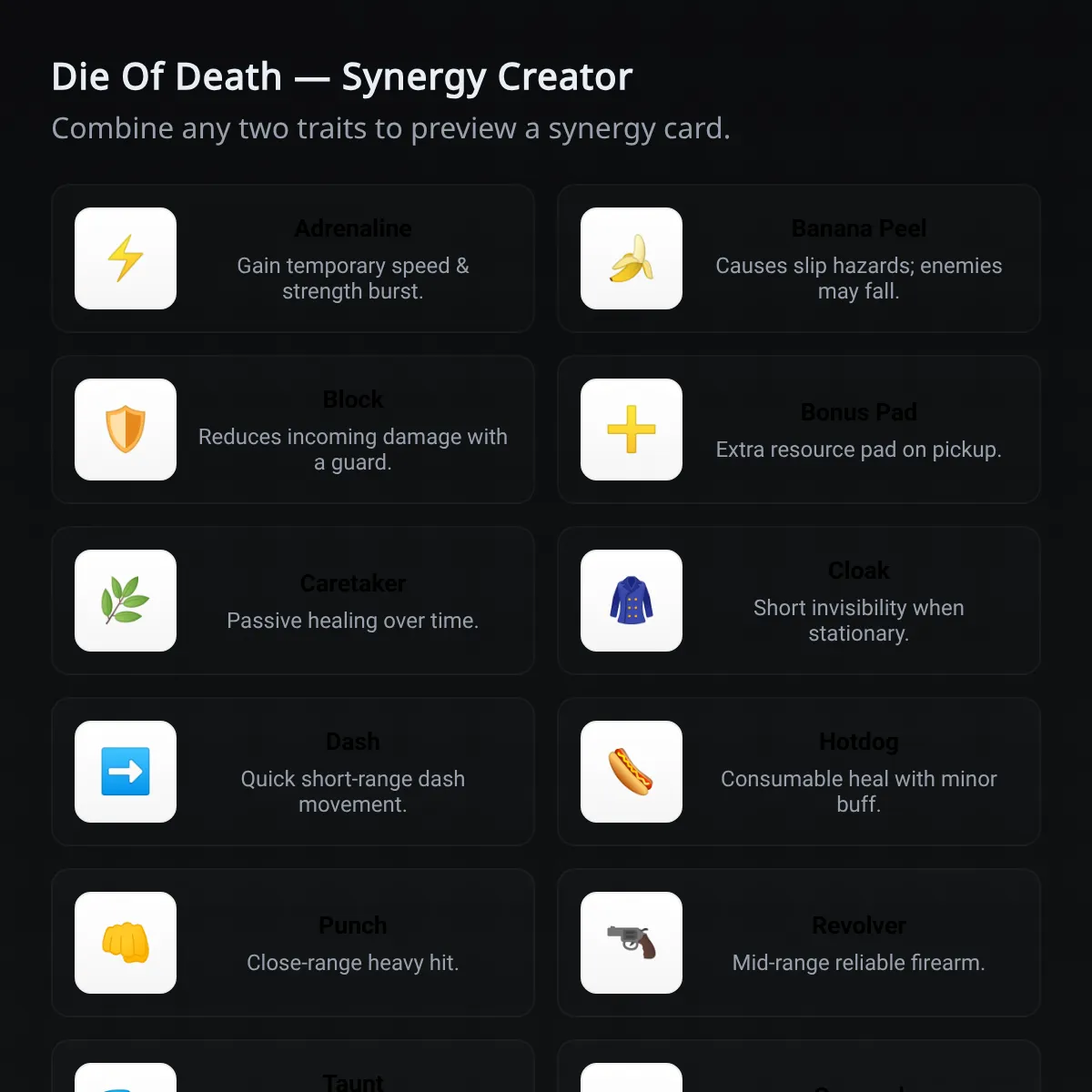Image resolution: width=1092 pixels, height=1092 pixels.
Task: Click "Extra resource pad on pickup." text
Action: coord(859,450)
